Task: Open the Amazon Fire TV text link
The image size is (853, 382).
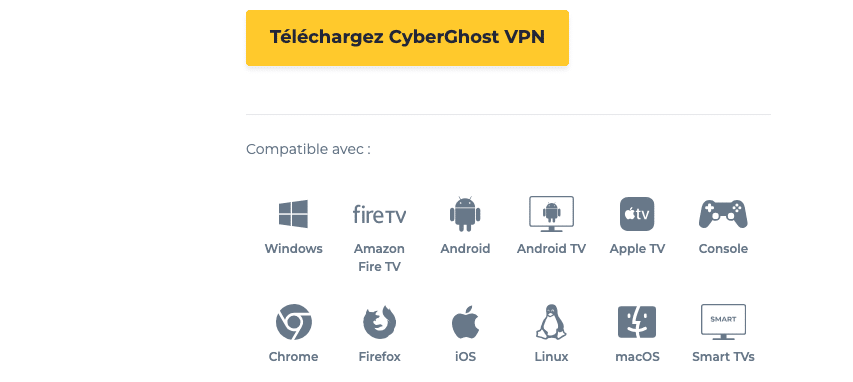Action: pos(379,258)
